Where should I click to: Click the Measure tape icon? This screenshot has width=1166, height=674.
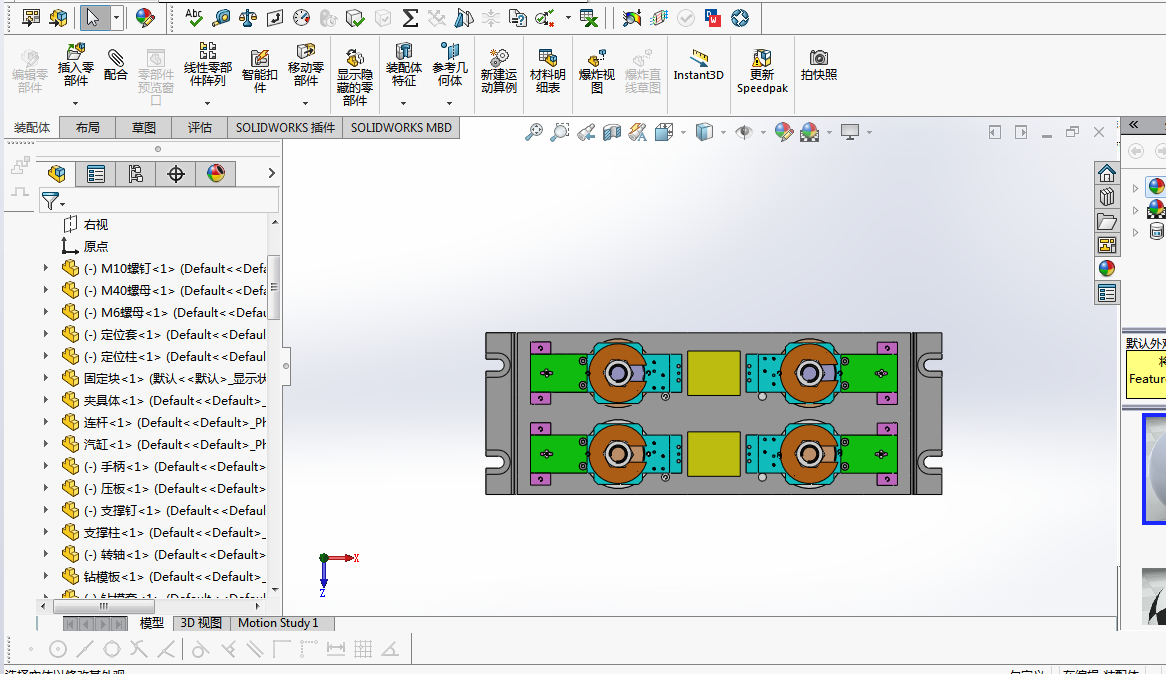click(221, 18)
